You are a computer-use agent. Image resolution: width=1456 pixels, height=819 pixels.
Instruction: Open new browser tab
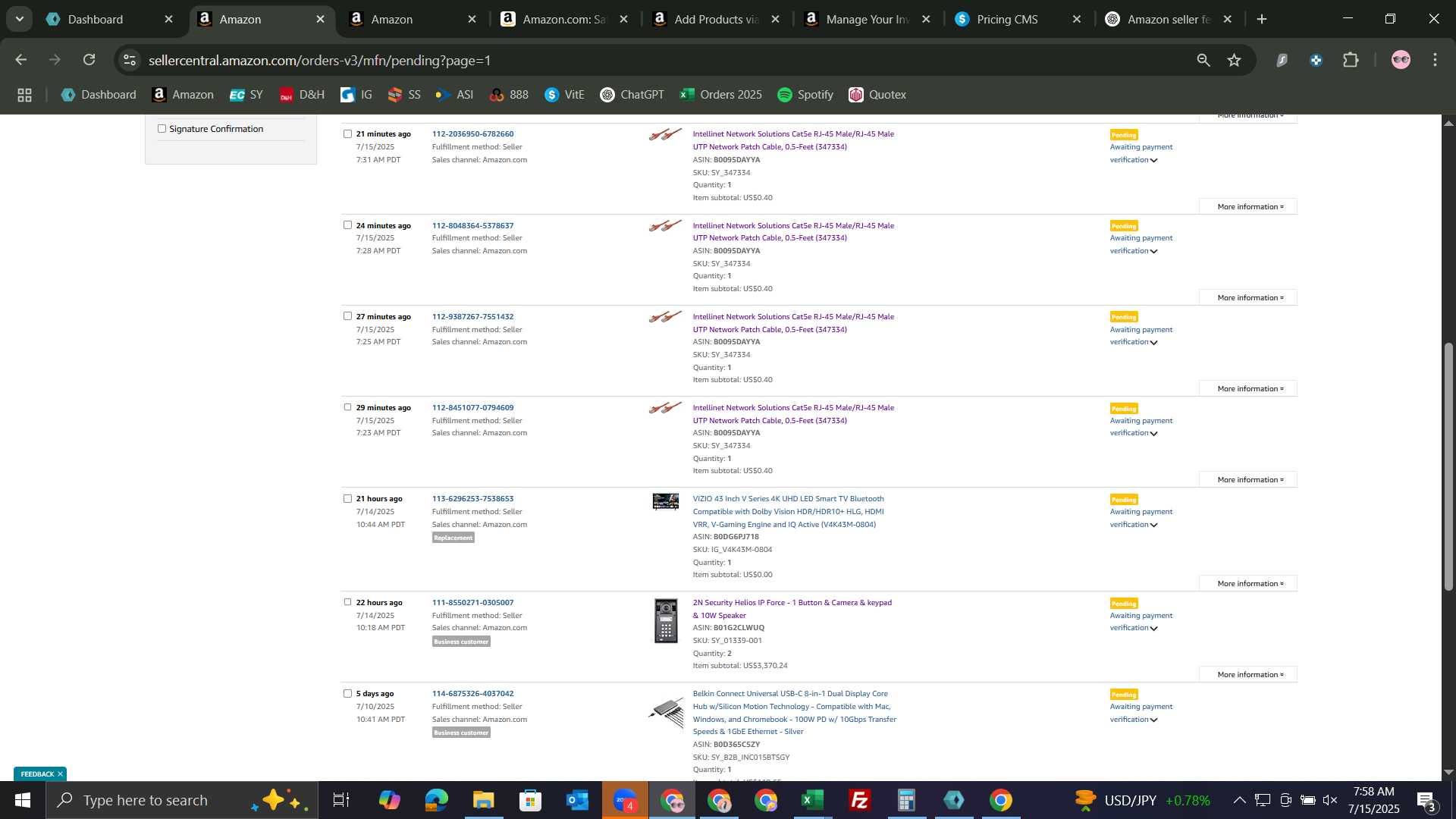tap(1262, 19)
